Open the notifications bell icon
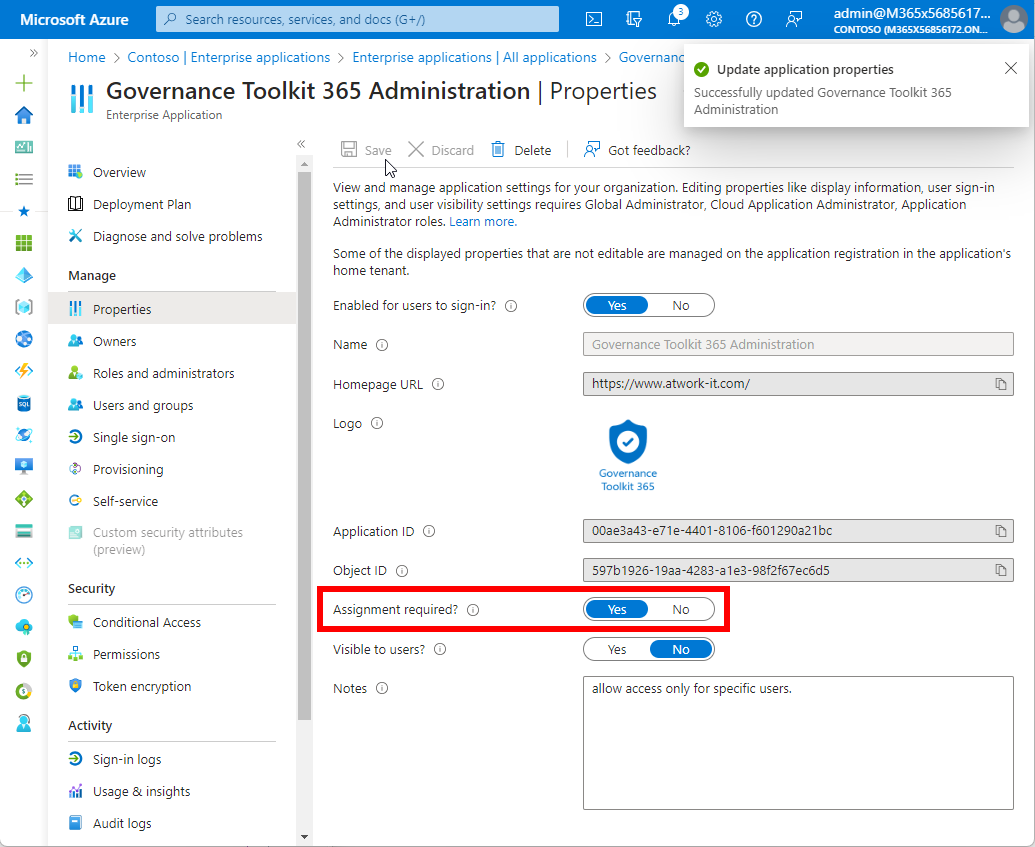This screenshot has width=1035, height=847. [674, 19]
